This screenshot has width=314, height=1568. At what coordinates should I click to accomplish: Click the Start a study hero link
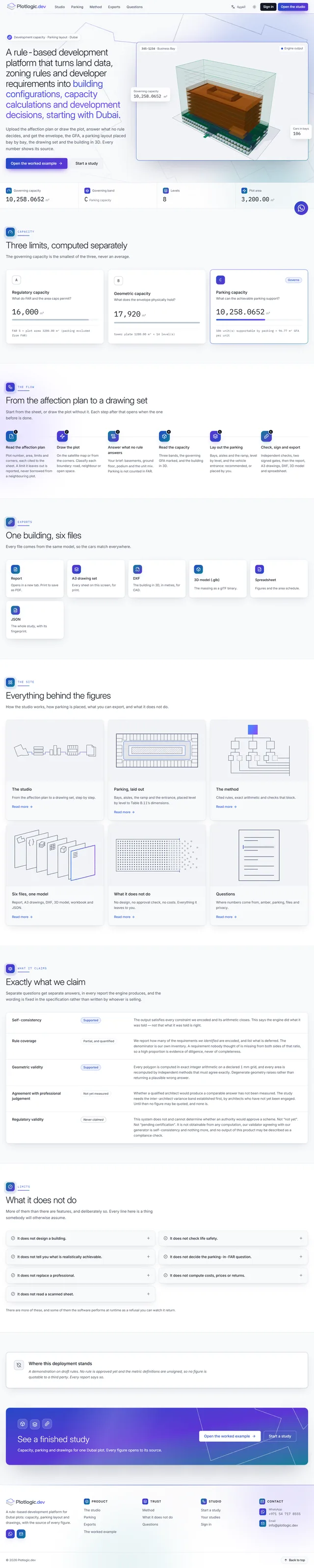86,163
